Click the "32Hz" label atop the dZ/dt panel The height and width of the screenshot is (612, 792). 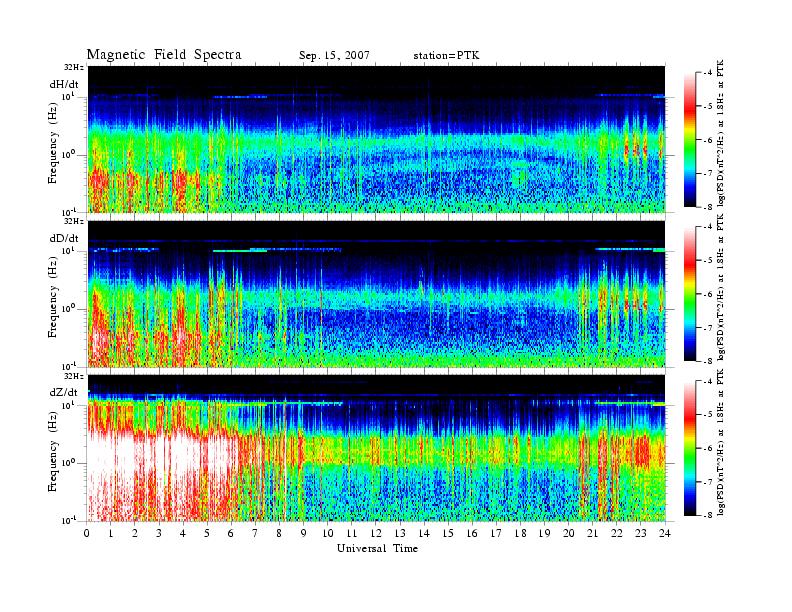click(74, 376)
